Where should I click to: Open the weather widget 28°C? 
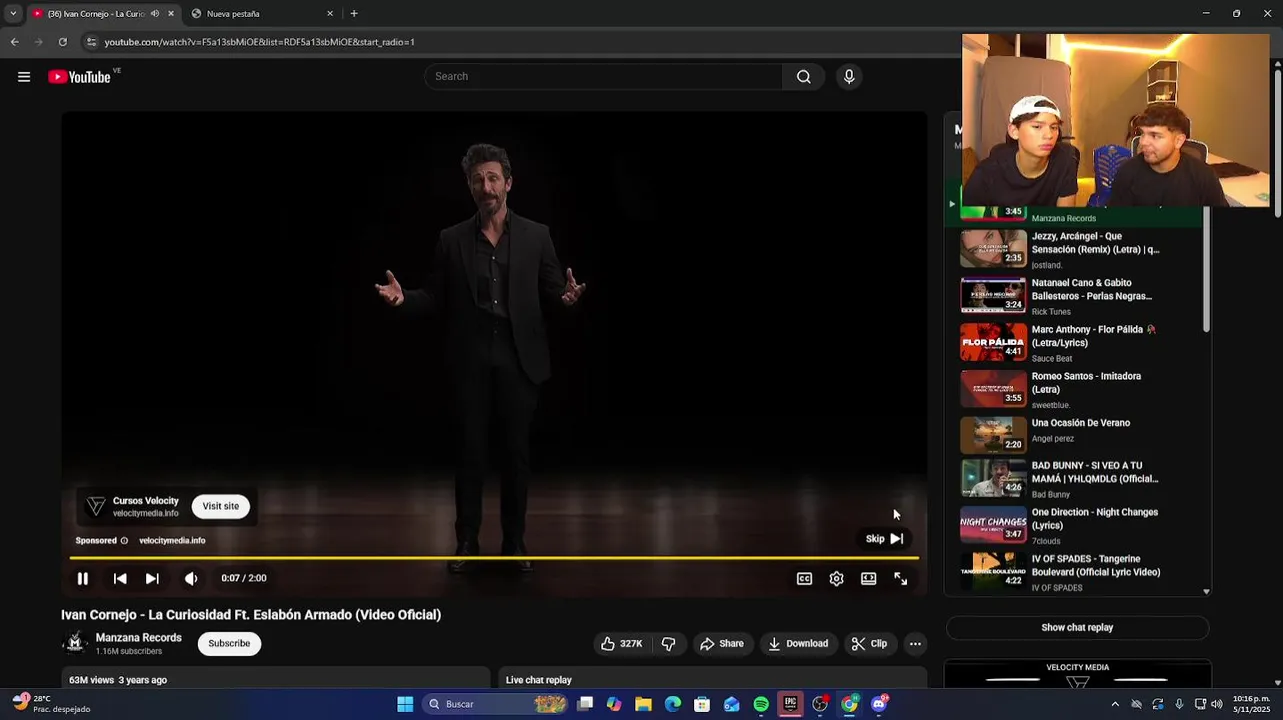[52, 704]
